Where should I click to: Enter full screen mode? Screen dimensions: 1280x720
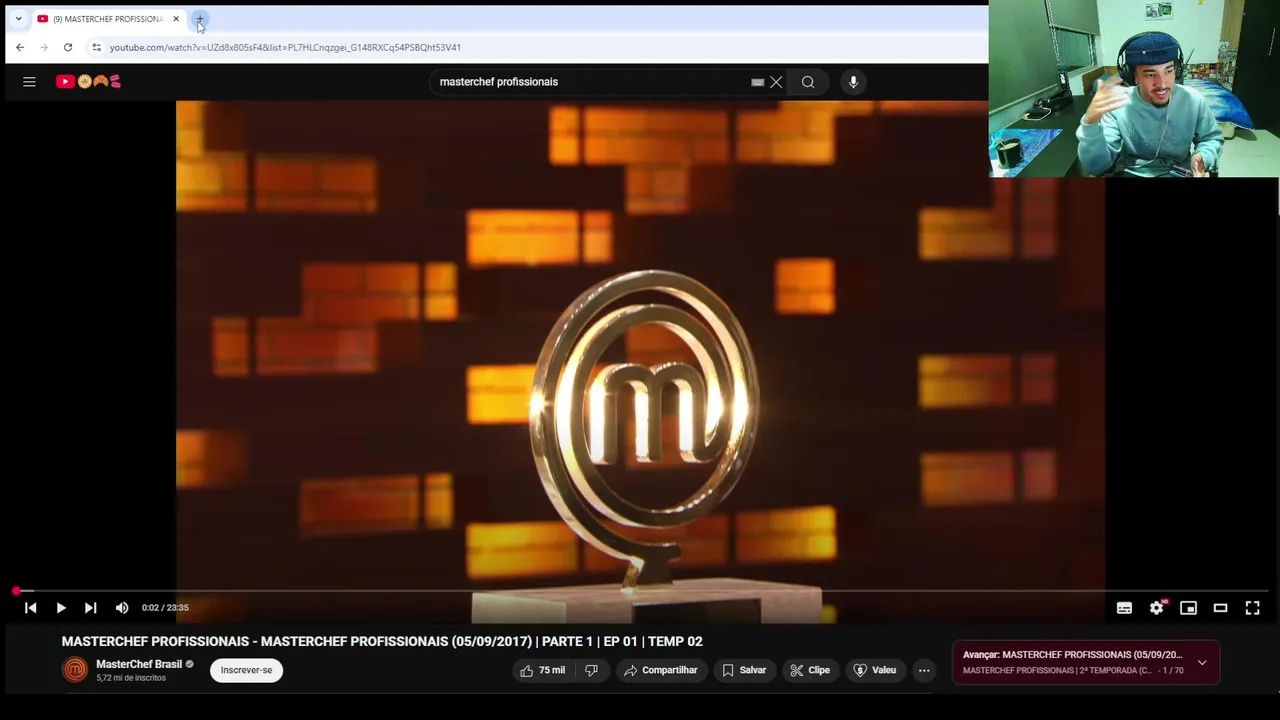point(1252,608)
